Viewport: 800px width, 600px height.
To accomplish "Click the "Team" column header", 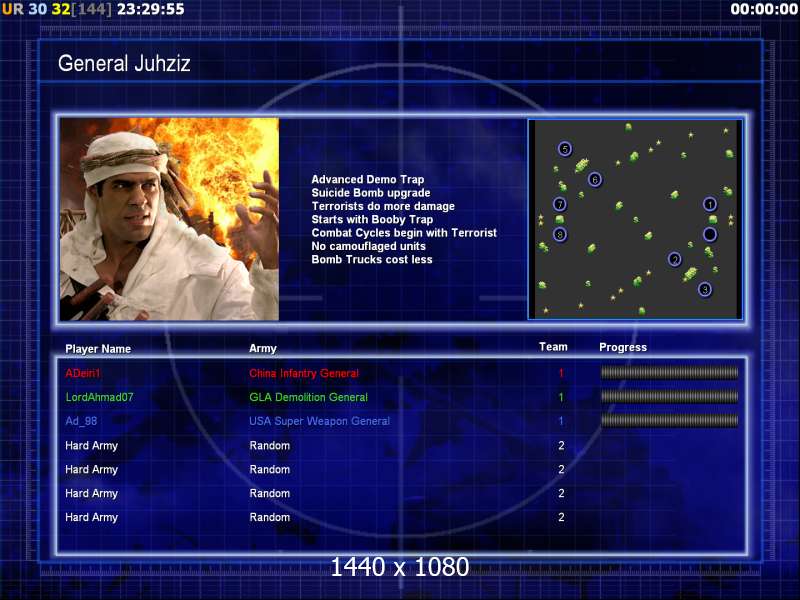I will coord(553,347).
